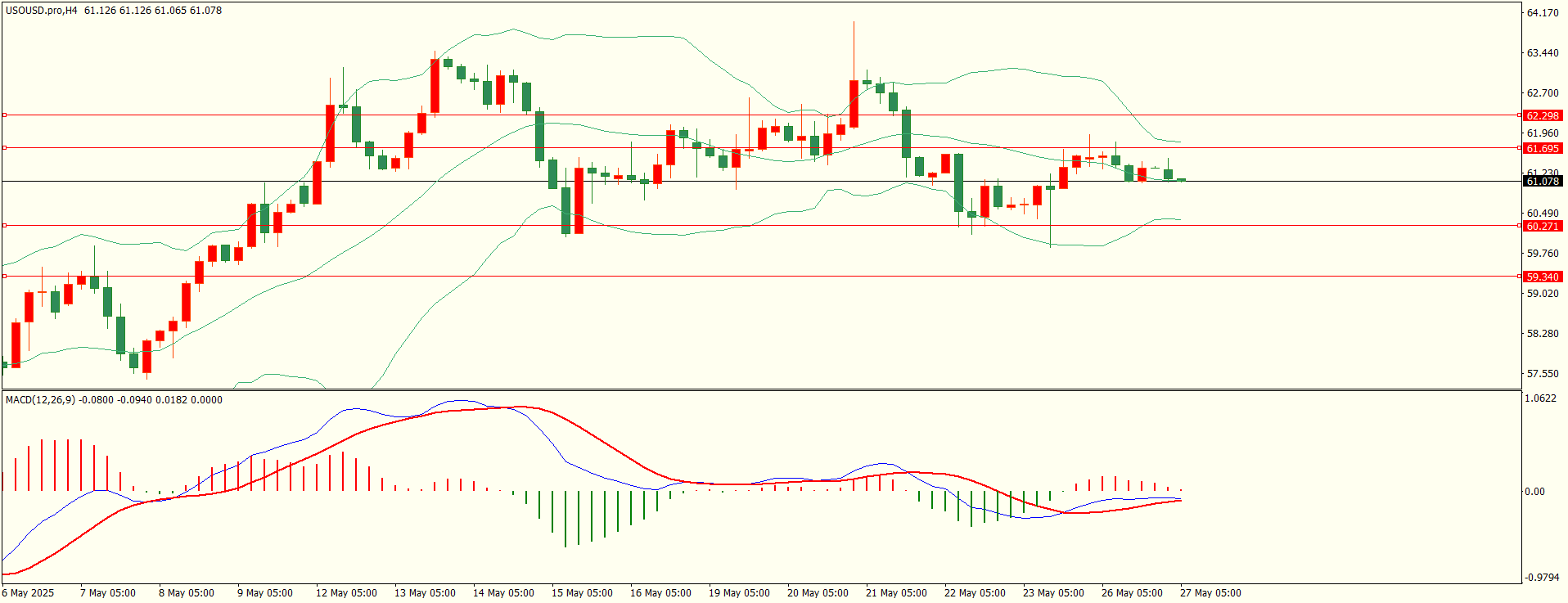Viewport: 1568px width, 603px height.
Task: Select the 62.298 red price label
Action: (x=1543, y=116)
